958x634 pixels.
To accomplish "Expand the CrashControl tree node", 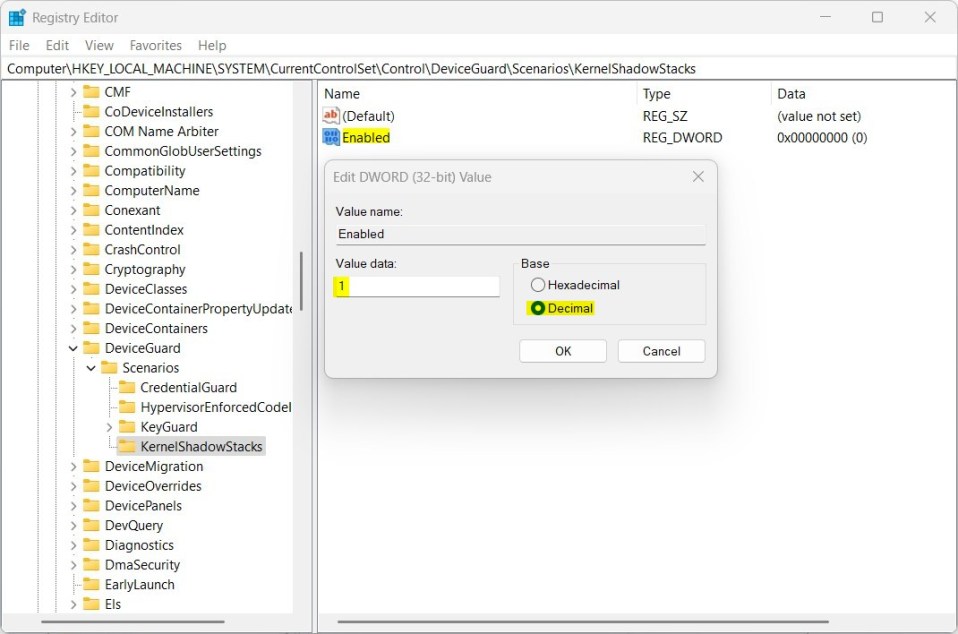I will (x=73, y=249).
